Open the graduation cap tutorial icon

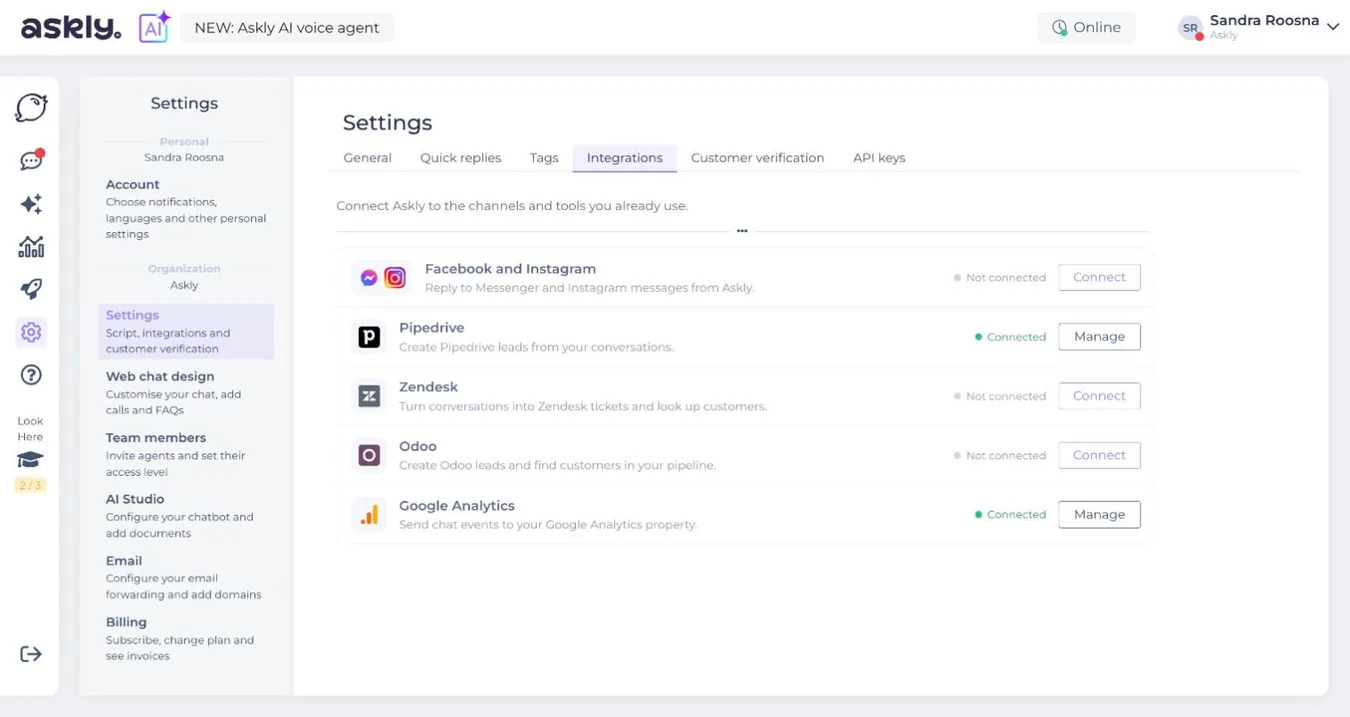pyautogui.click(x=30, y=460)
